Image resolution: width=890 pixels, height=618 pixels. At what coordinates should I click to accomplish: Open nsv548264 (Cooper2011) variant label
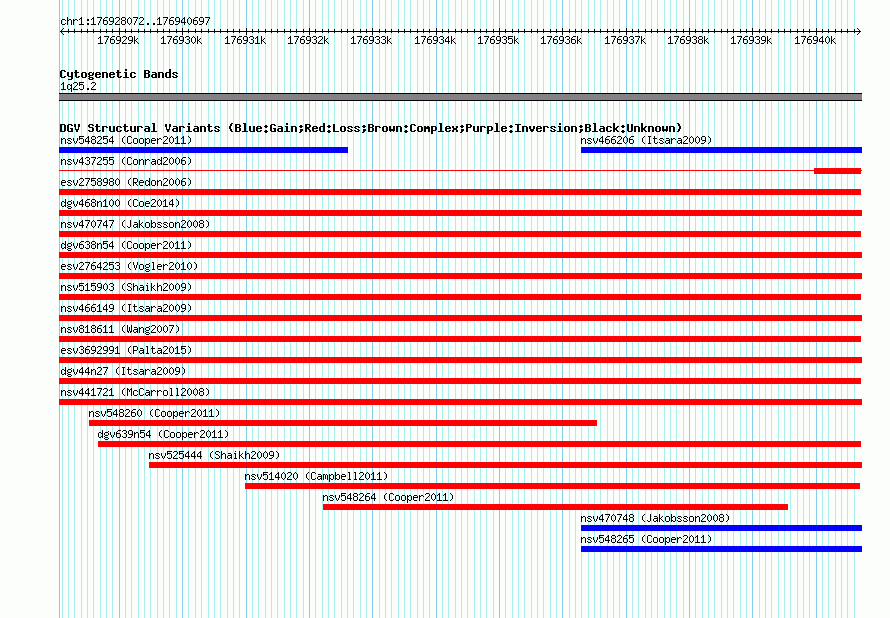(x=388, y=497)
